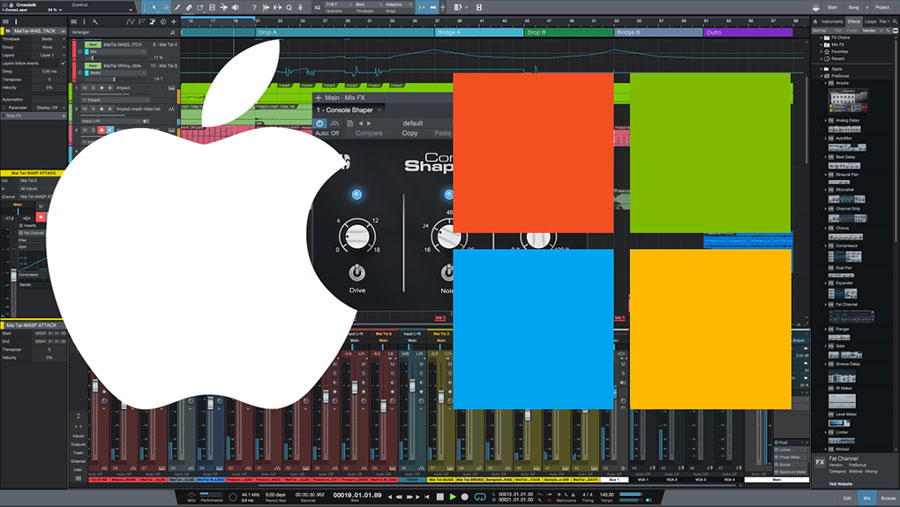900x507 pixels.
Task: Open inspector Timebase Beats dropdown
Action: (x=50, y=39)
